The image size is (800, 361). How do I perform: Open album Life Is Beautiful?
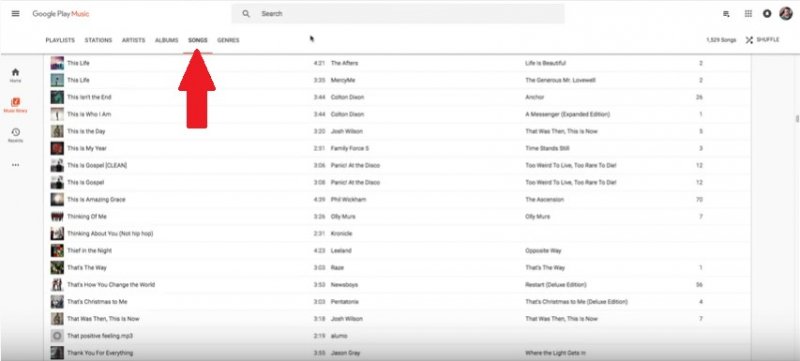[x=545, y=63]
